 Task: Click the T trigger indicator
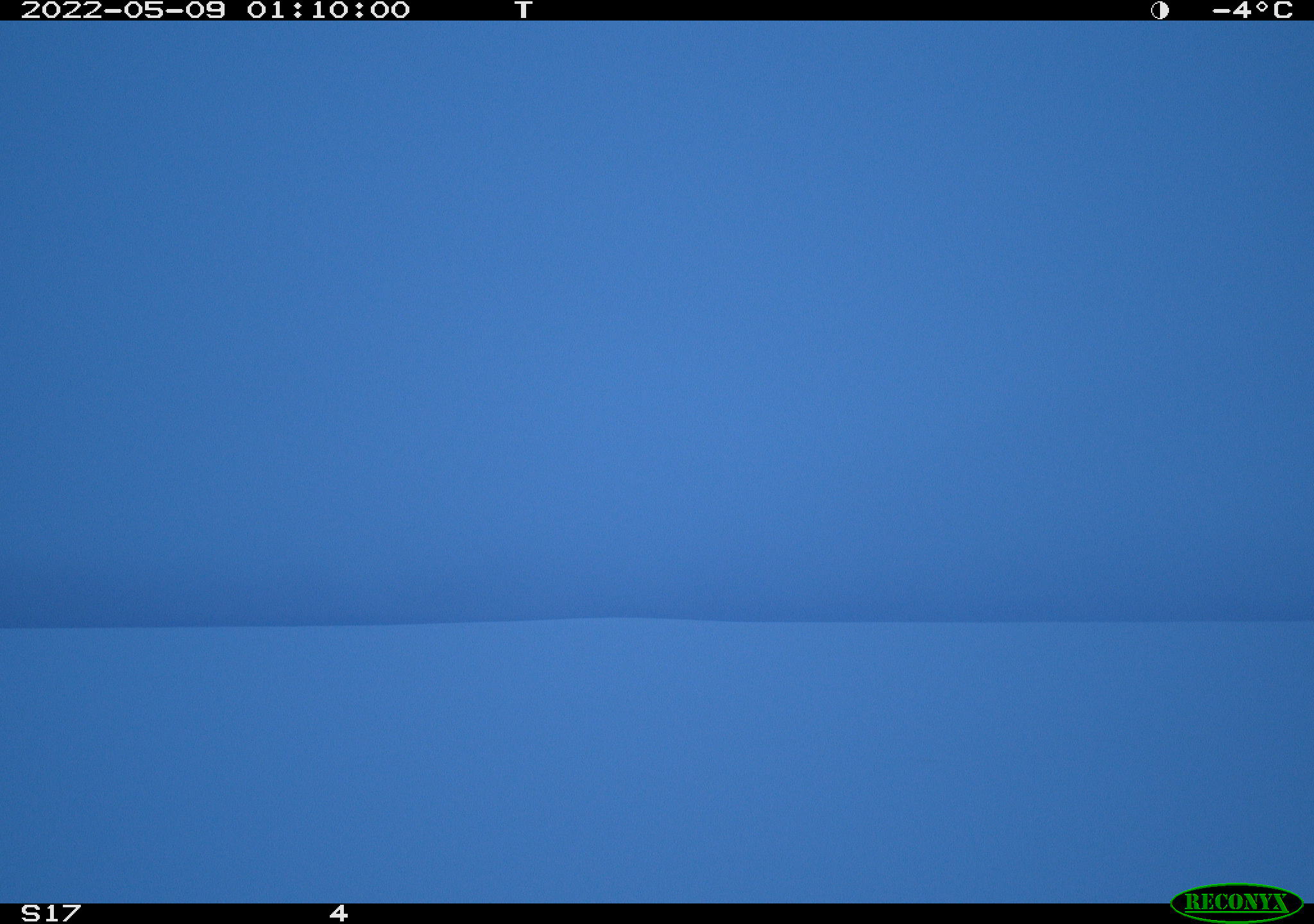[x=524, y=10]
